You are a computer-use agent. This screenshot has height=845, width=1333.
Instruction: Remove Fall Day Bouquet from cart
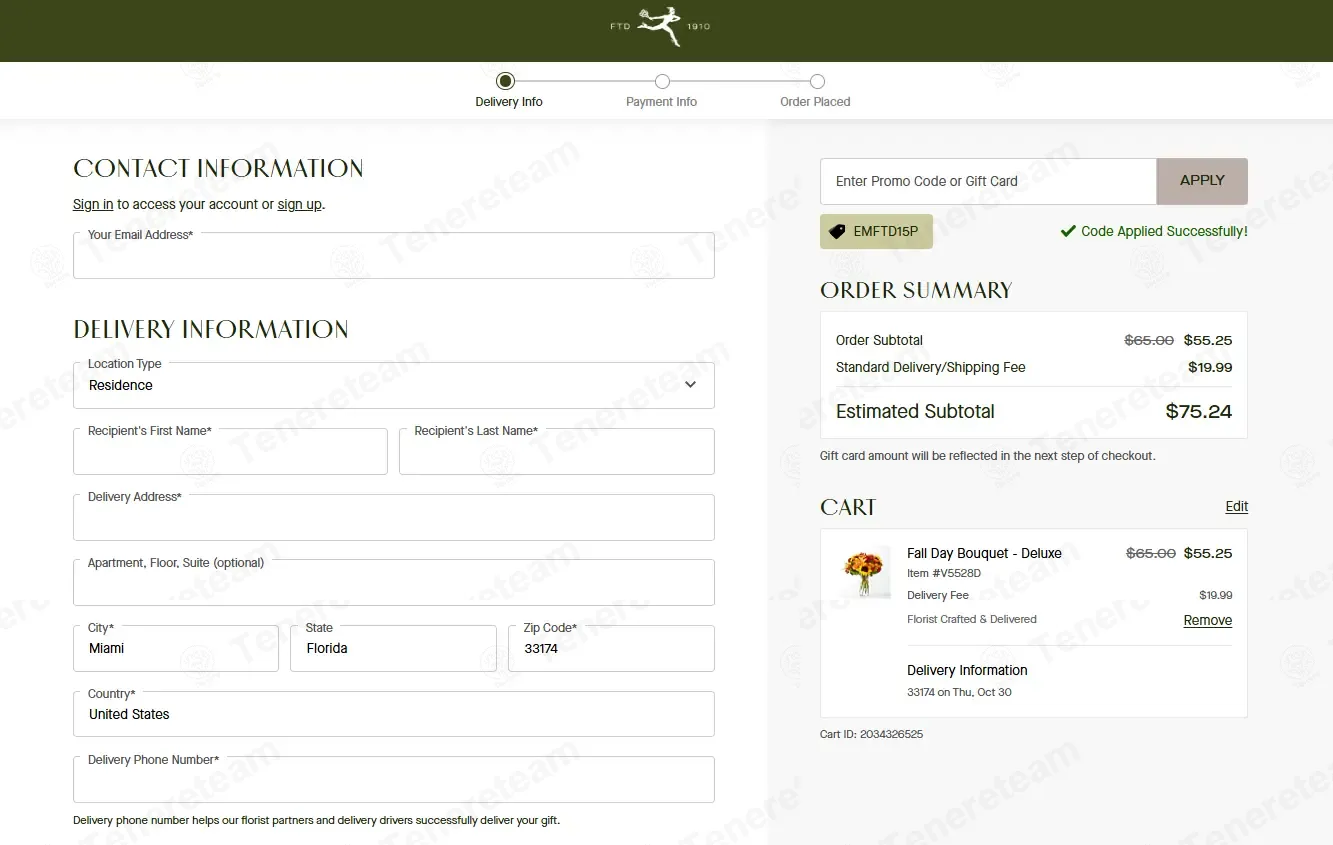(x=1207, y=620)
